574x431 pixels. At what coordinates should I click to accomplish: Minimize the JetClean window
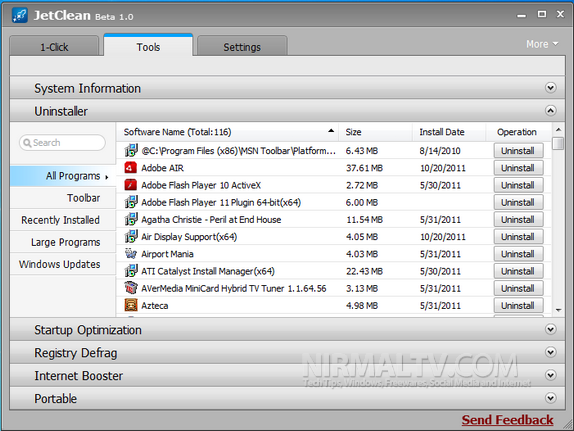[x=521, y=15]
